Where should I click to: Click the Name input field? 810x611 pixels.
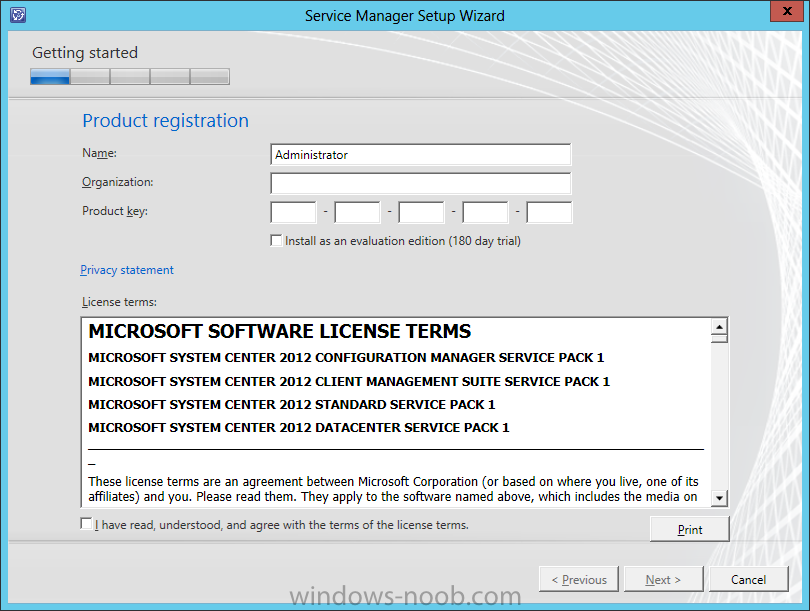(420, 154)
